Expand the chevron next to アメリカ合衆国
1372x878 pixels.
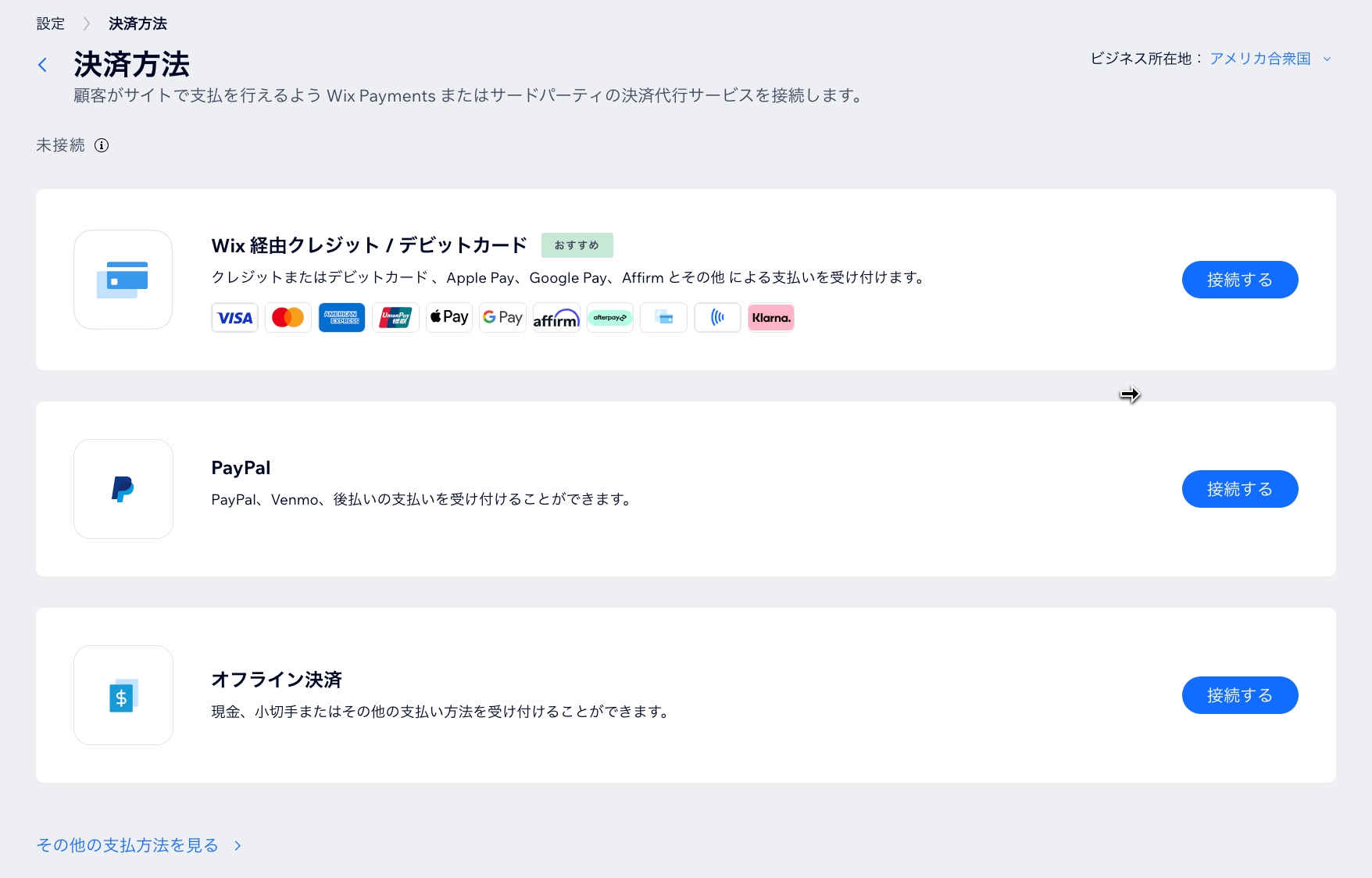click(1327, 59)
